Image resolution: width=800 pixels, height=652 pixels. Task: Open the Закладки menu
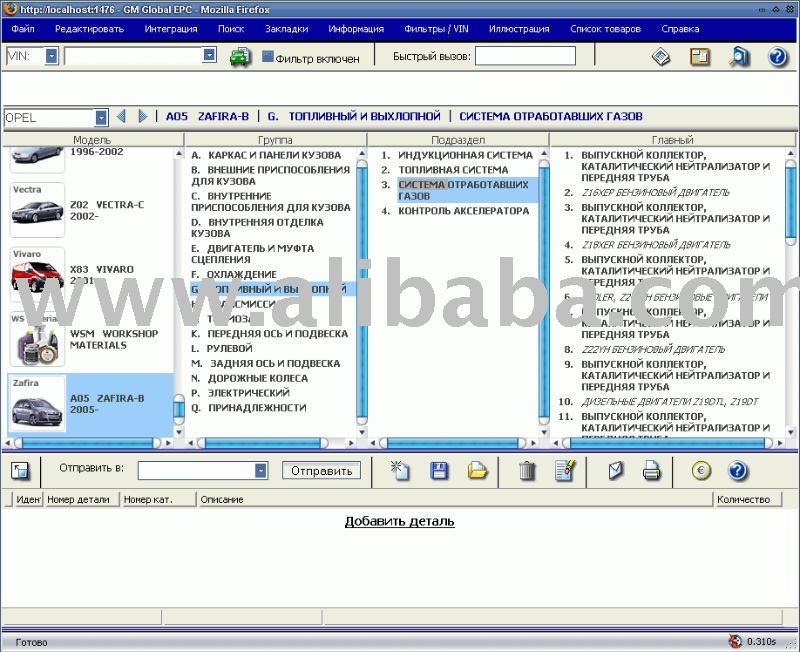[x=286, y=29]
